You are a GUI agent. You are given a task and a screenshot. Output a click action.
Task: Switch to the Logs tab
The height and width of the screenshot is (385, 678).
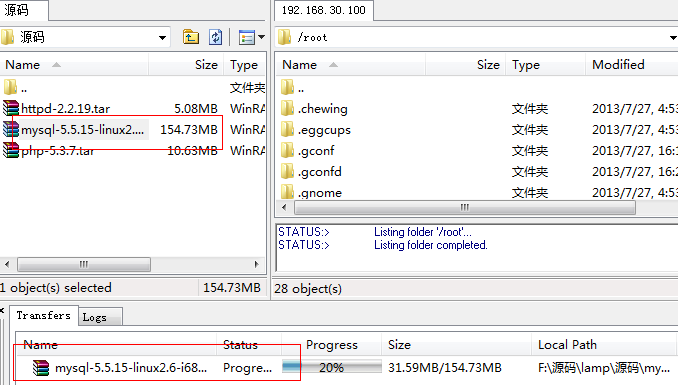coord(100,317)
